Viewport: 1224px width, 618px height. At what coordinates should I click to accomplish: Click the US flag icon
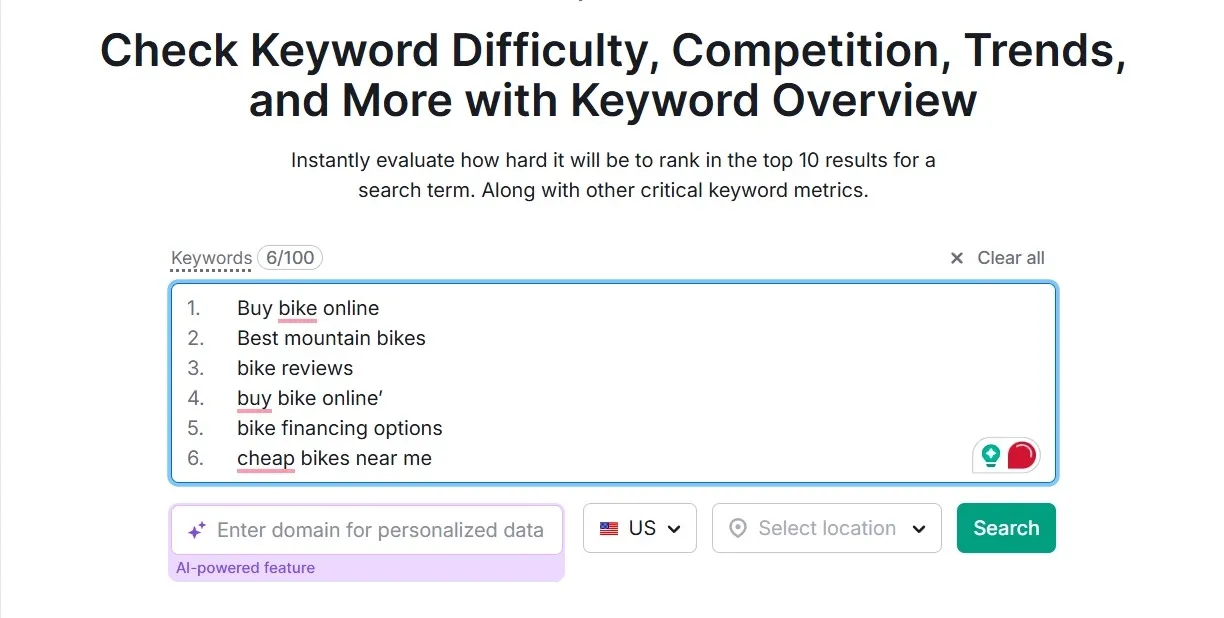click(x=609, y=529)
